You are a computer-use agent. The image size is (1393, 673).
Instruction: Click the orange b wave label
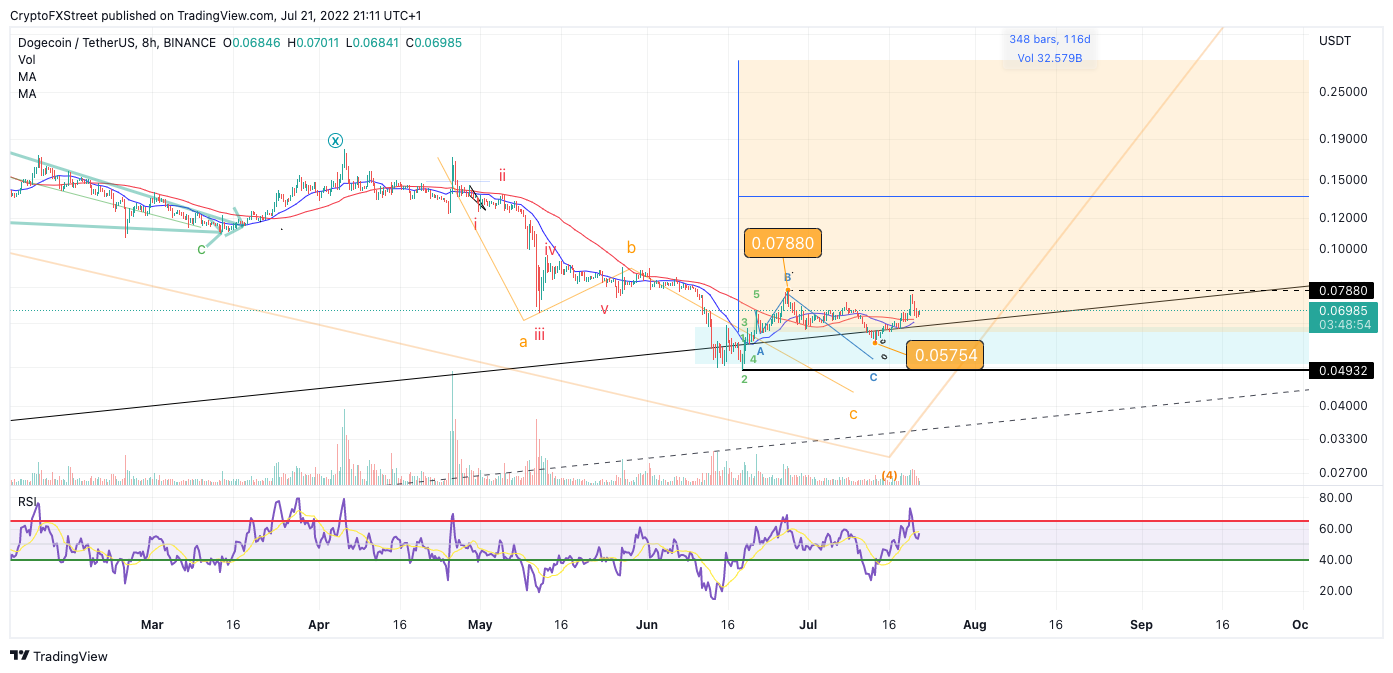pyautogui.click(x=631, y=247)
